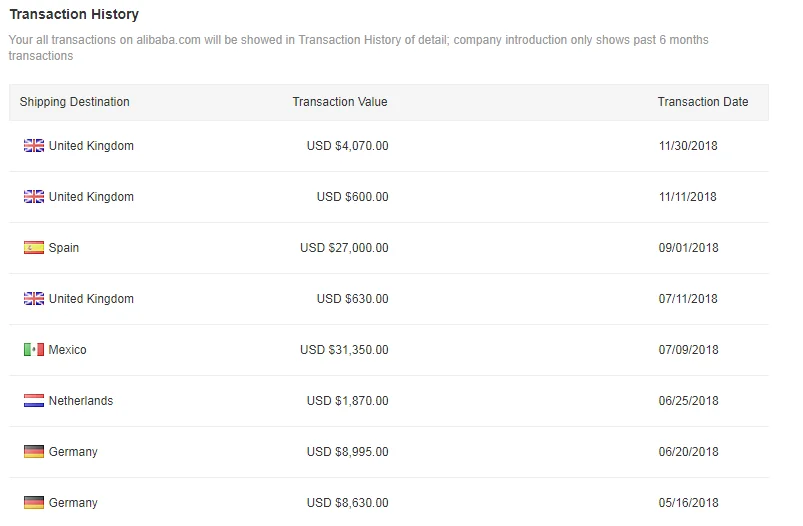This screenshot has width=803, height=526.
Task: Click the Transaction Value column header
Action: pos(339,102)
